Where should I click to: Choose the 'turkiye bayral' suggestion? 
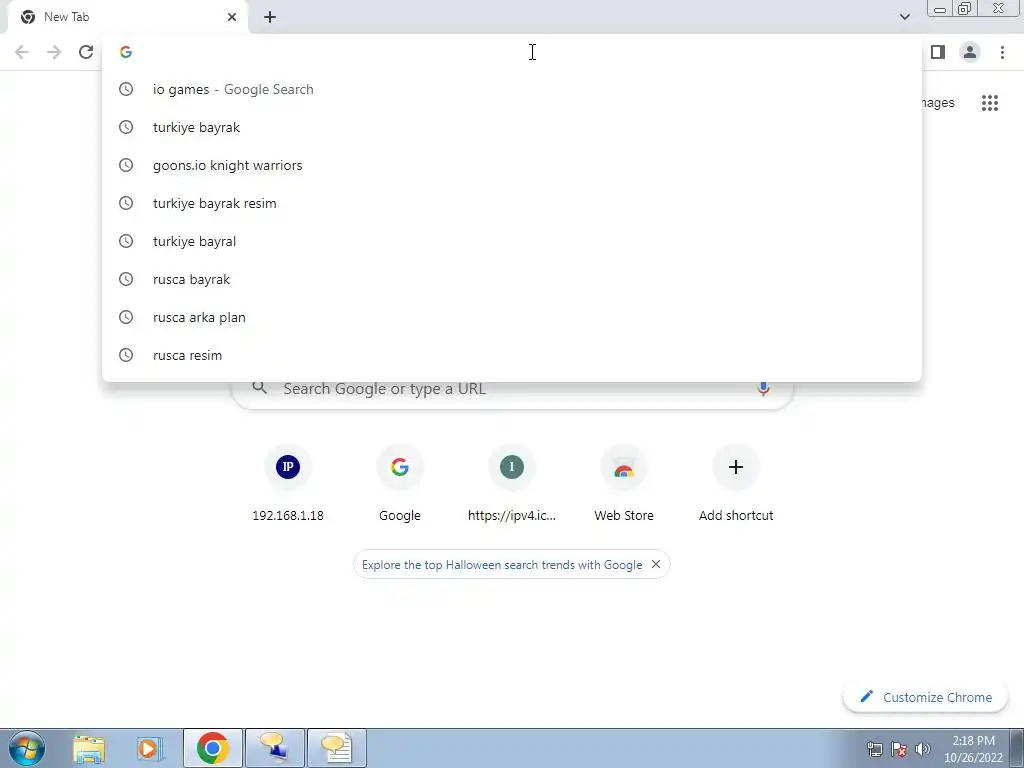512,241
